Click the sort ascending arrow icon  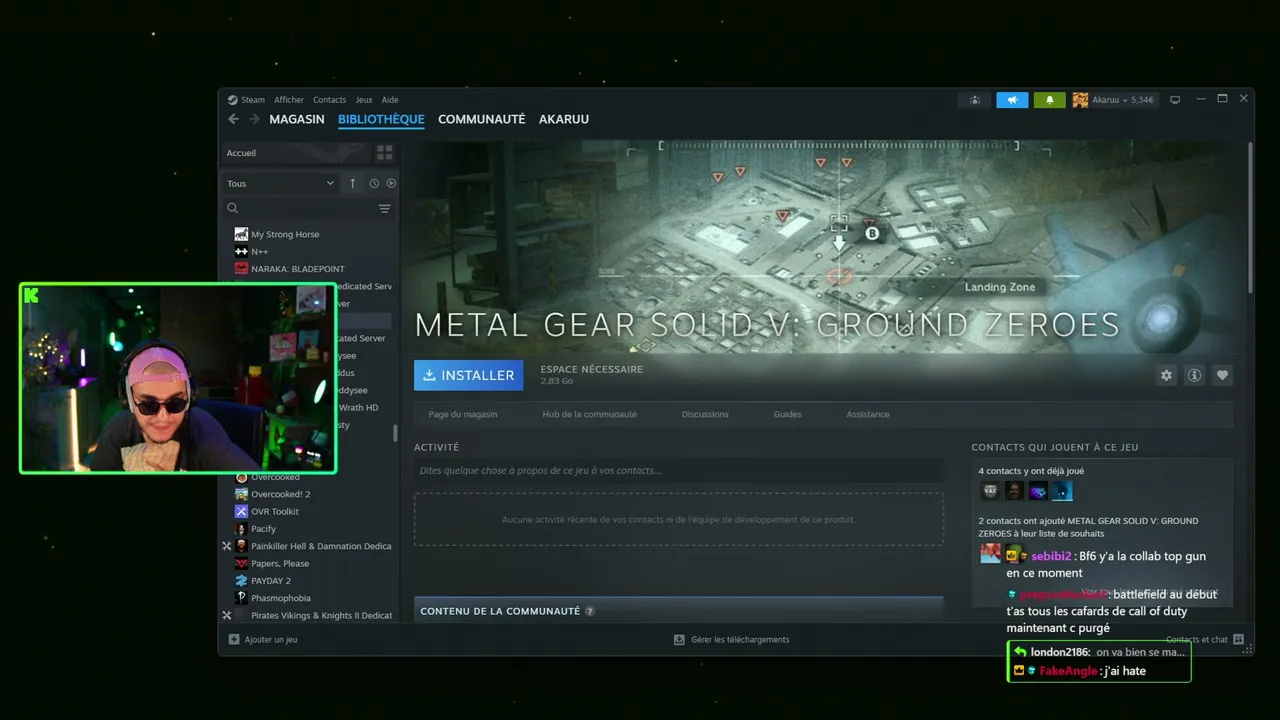352,183
